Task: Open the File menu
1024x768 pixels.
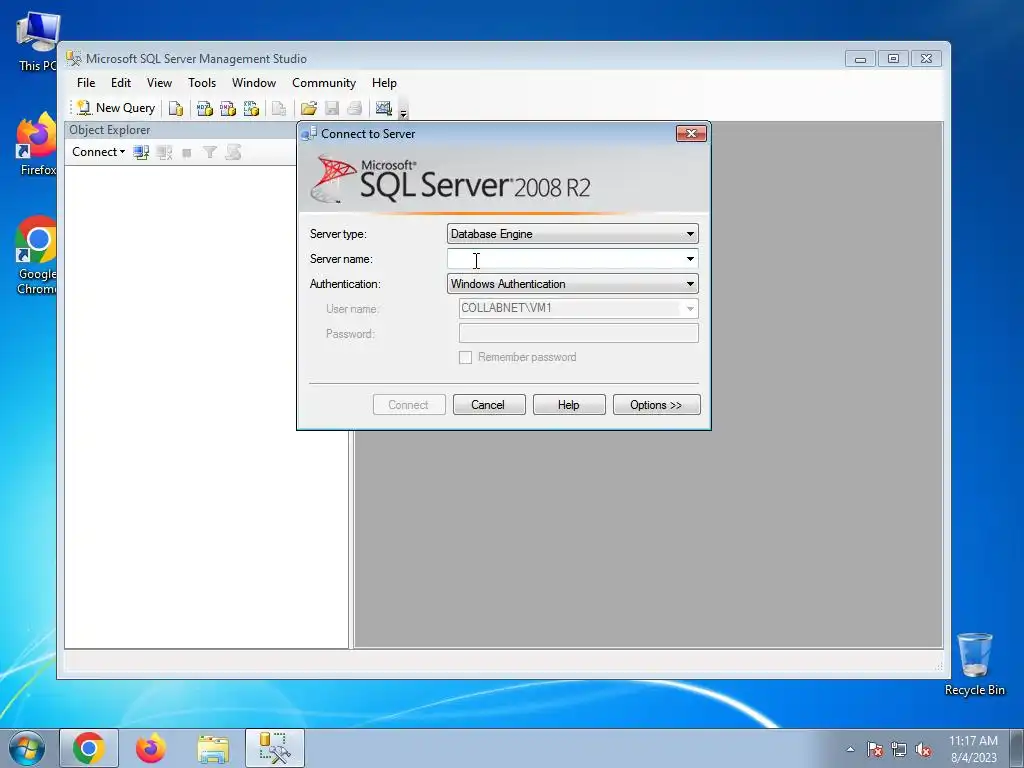Action: (x=86, y=83)
